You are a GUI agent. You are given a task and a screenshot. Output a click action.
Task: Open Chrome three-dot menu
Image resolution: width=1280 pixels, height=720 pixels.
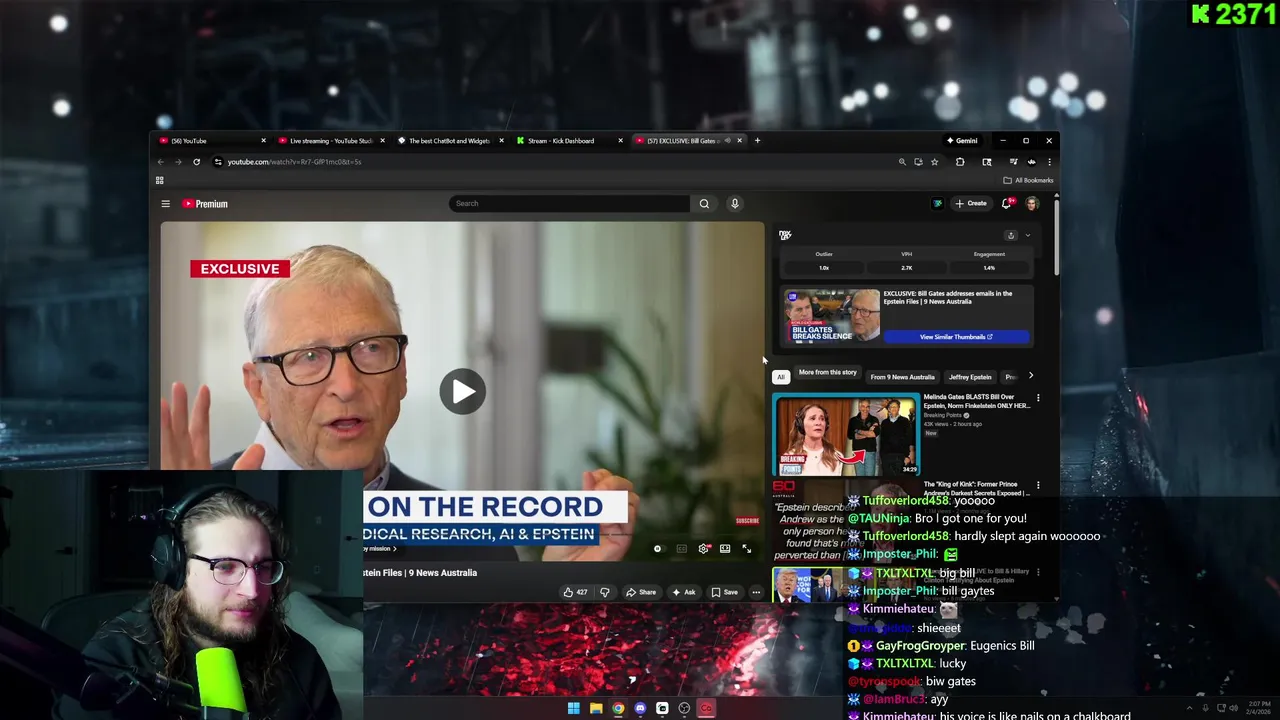point(1049,162)
